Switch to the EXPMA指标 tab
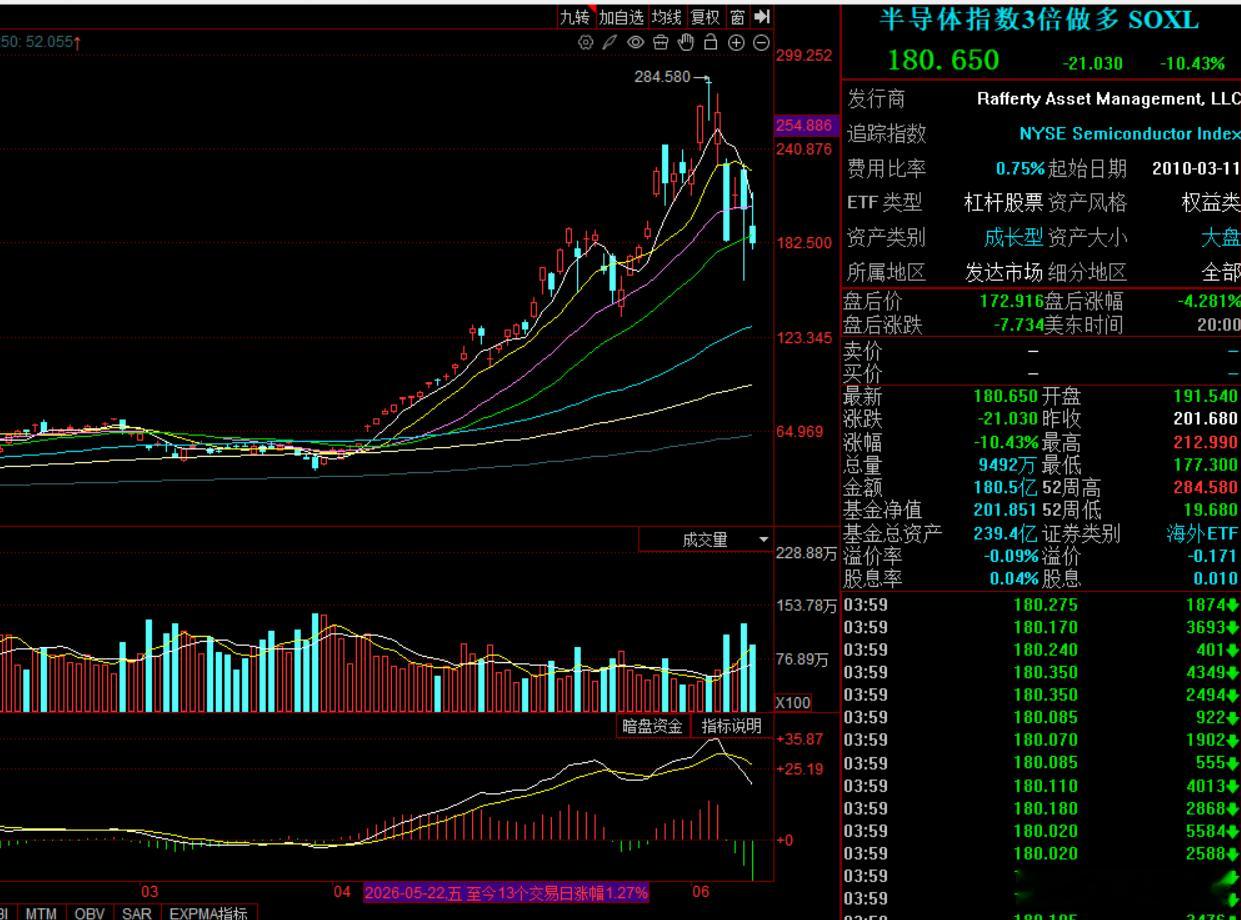The image size is (1241, 920). coord(208,913)
